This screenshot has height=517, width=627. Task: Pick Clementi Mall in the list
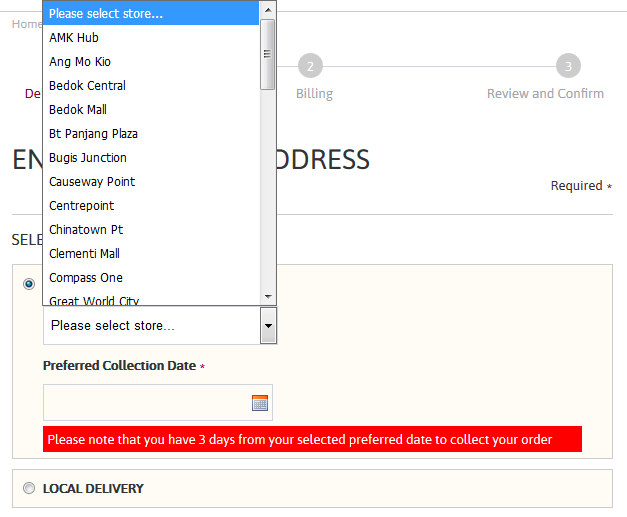(x=84, y=254)
